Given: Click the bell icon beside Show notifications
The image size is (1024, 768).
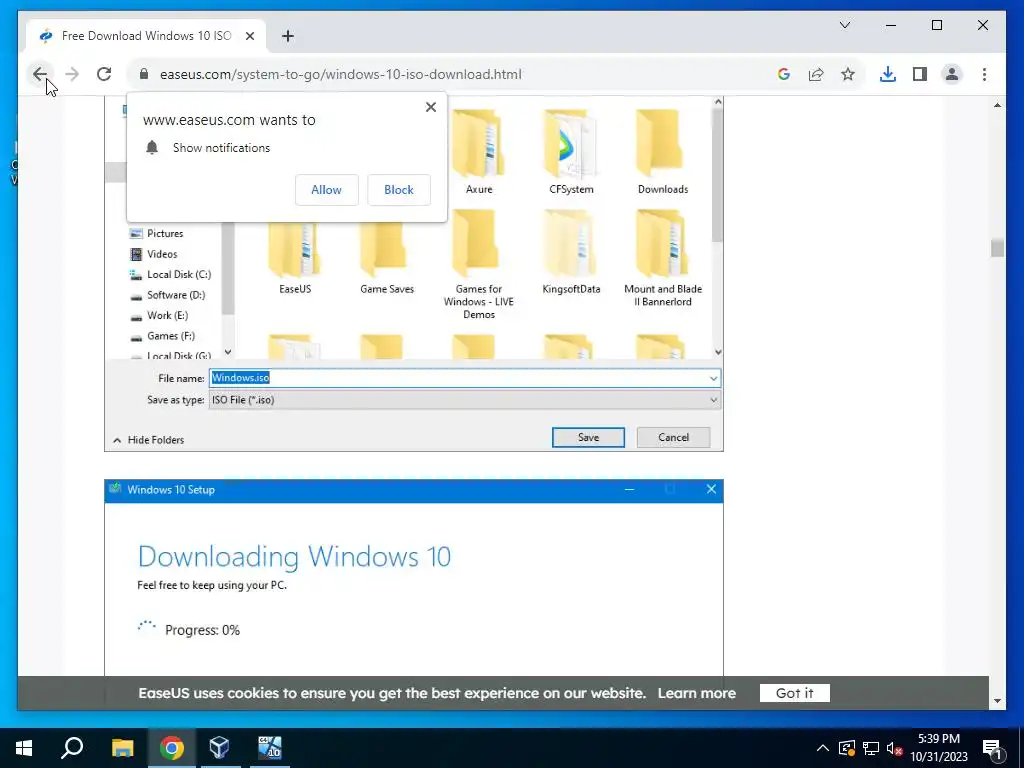Looking at the screenshot, I should [152, 148].
